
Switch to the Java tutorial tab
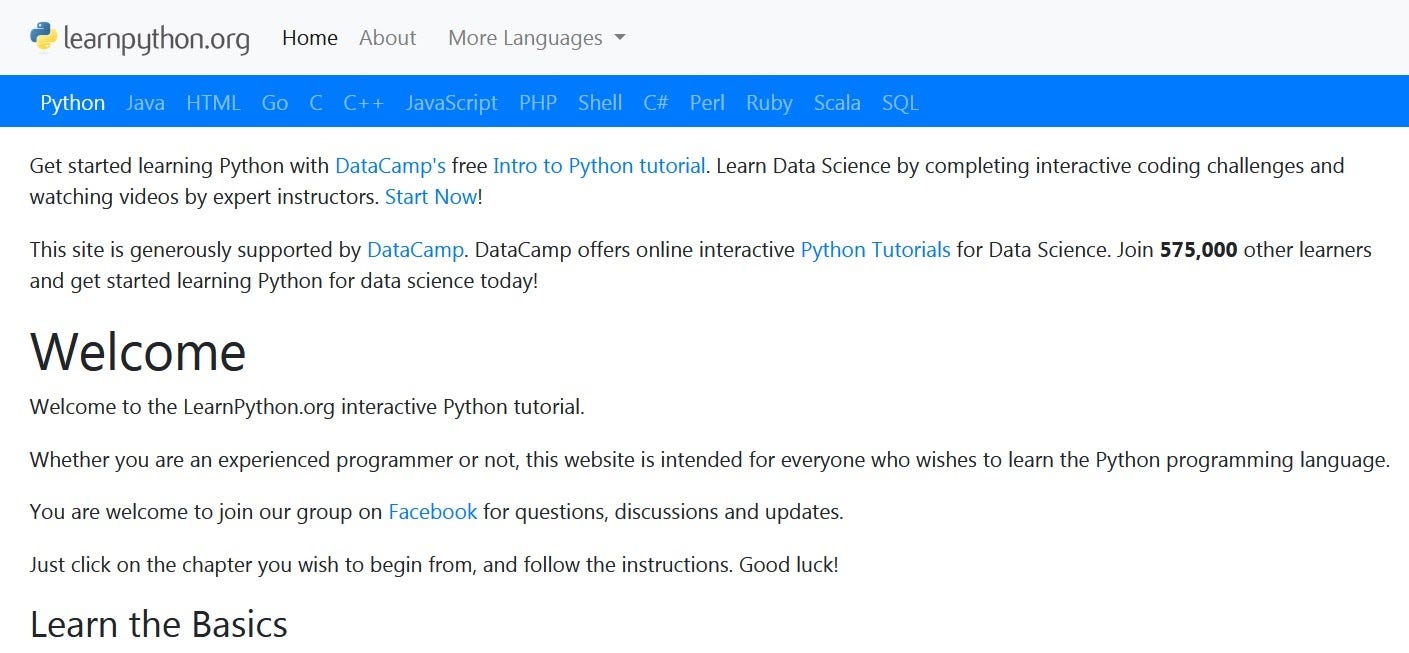(145, 103)
